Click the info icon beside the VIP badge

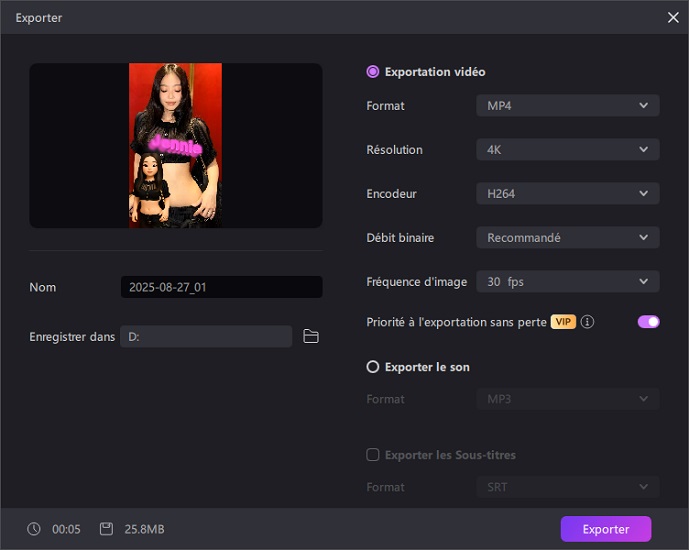coord(587,322)
